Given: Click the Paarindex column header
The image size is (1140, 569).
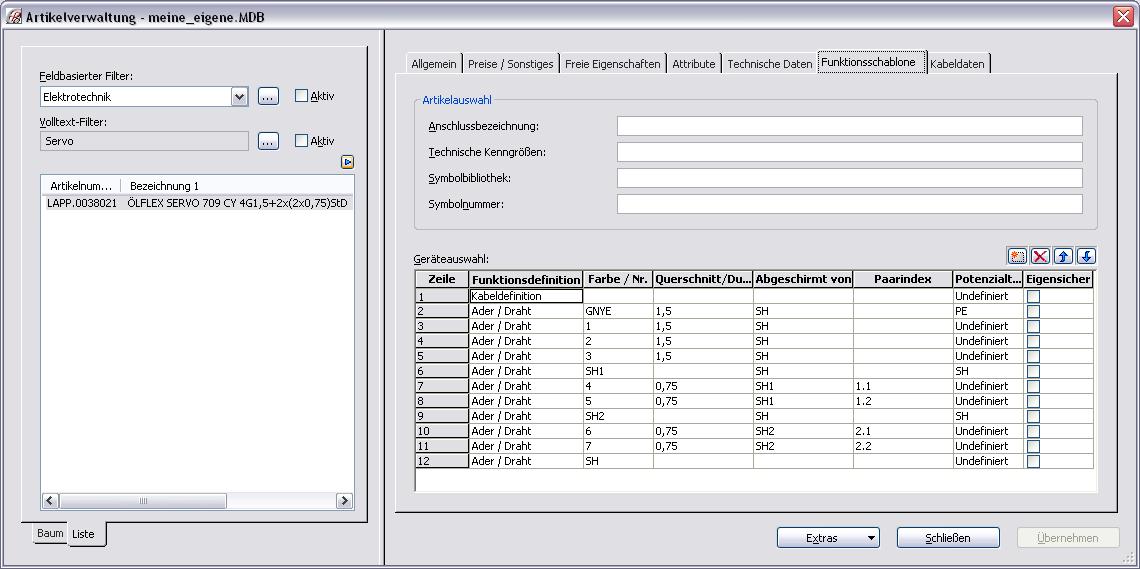Looking at the screenshot, I should point(903,279).
